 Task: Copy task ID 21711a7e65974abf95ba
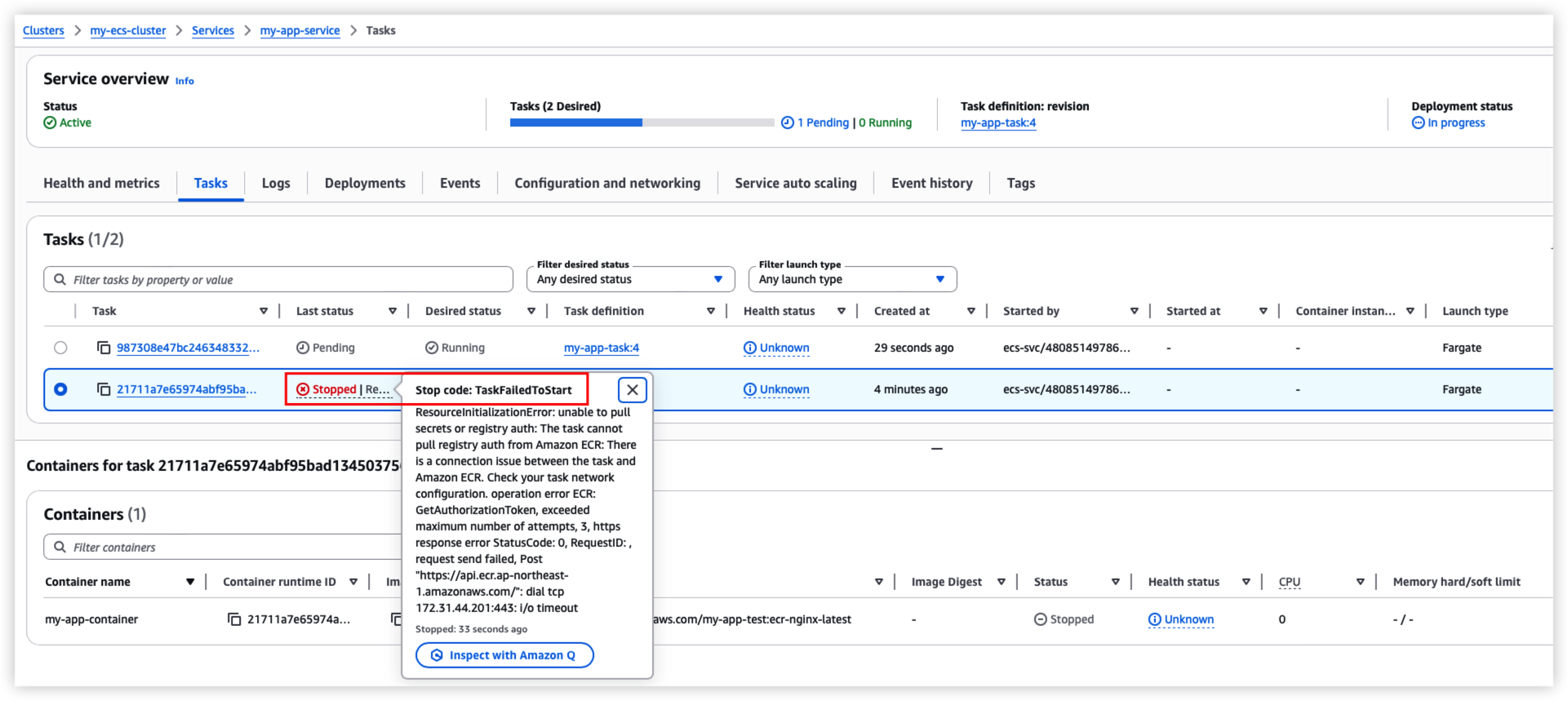tap(104, 389)
